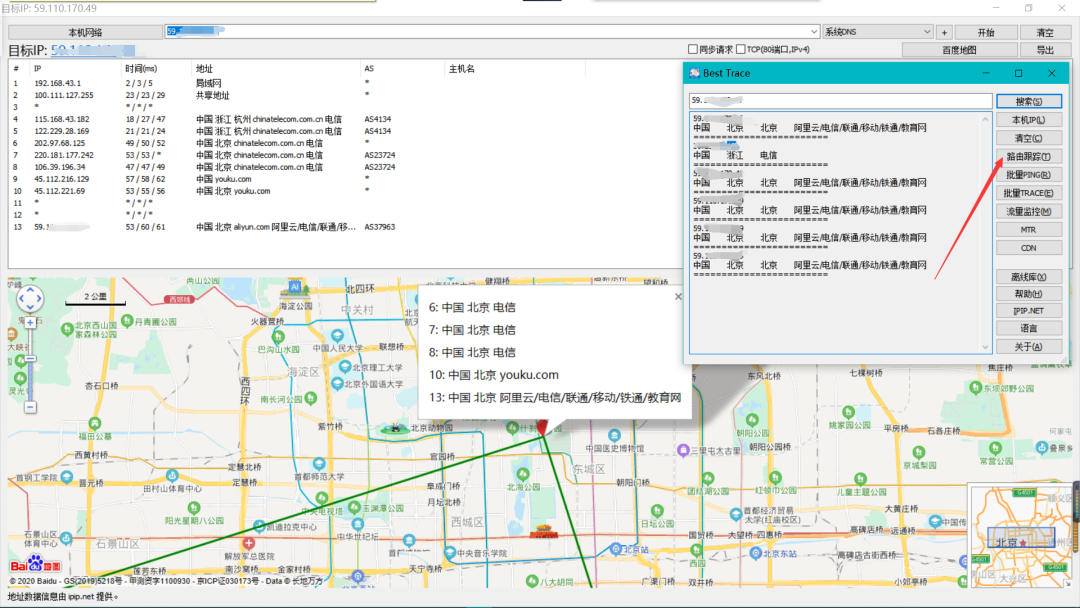Open the 系统DNS dropdown

click(878, 32)
